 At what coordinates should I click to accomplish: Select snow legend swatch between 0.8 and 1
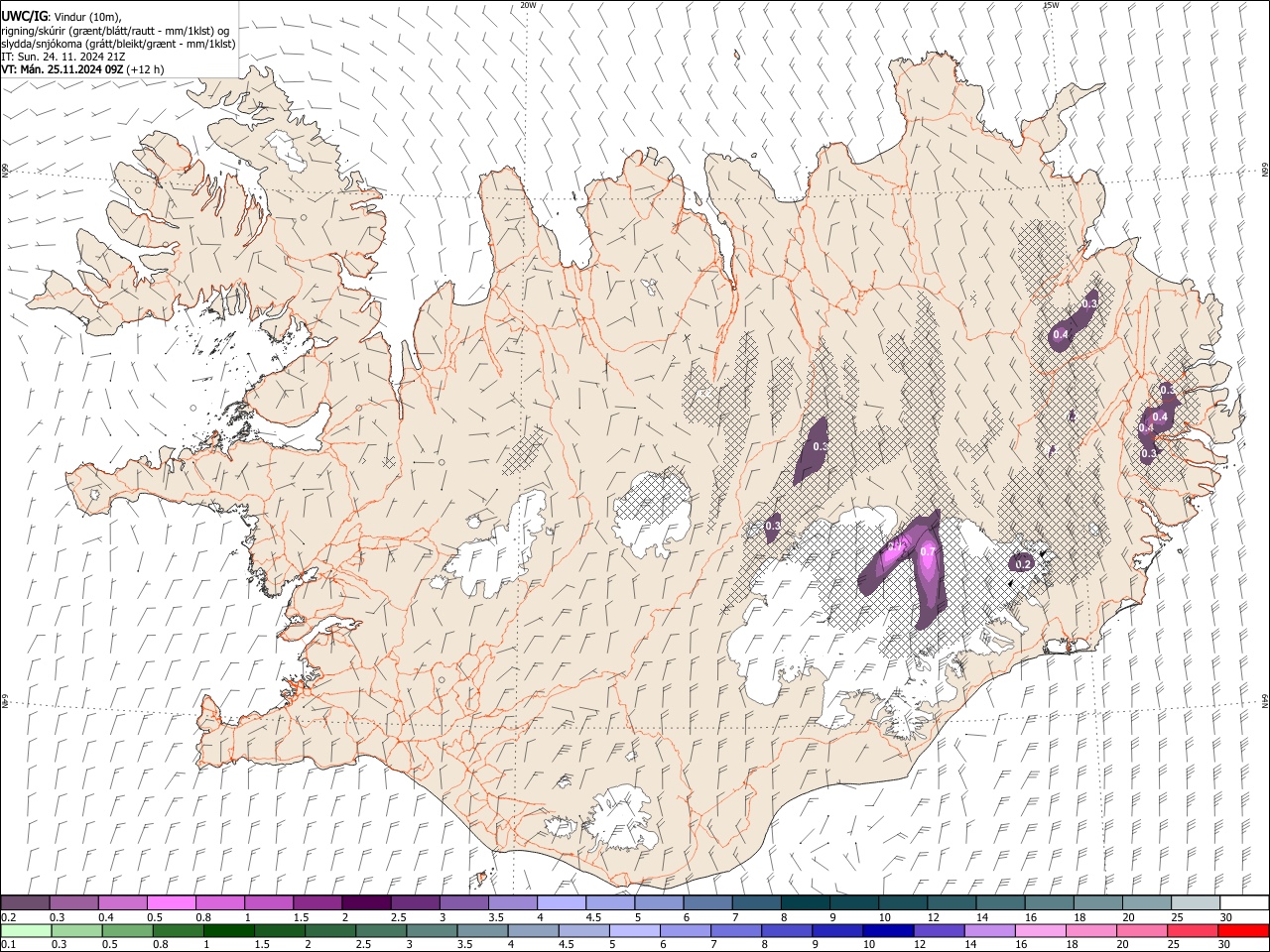pyautogui.click(x=220, y=902)
